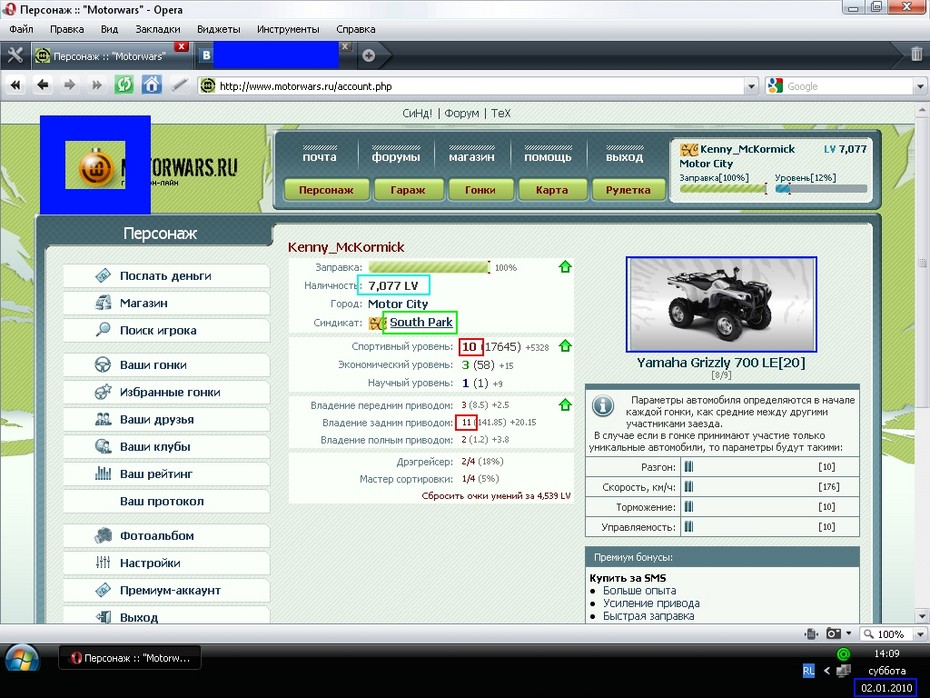930x698 pixels.
Task: Open Избранные гонки in sidebar
Action: [167, 392]
